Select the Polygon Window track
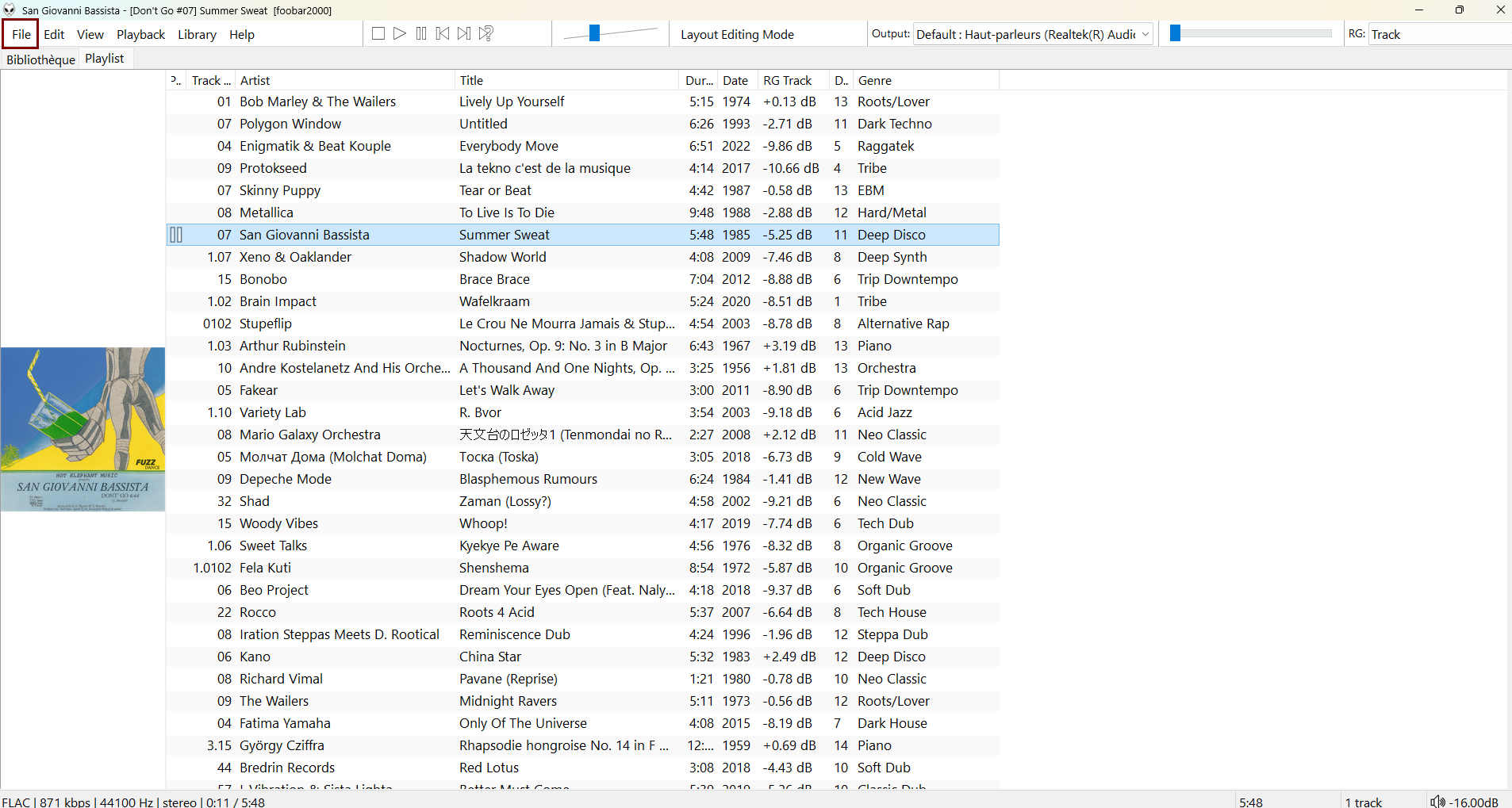1512x808 pixels. [x=582, y=124]
